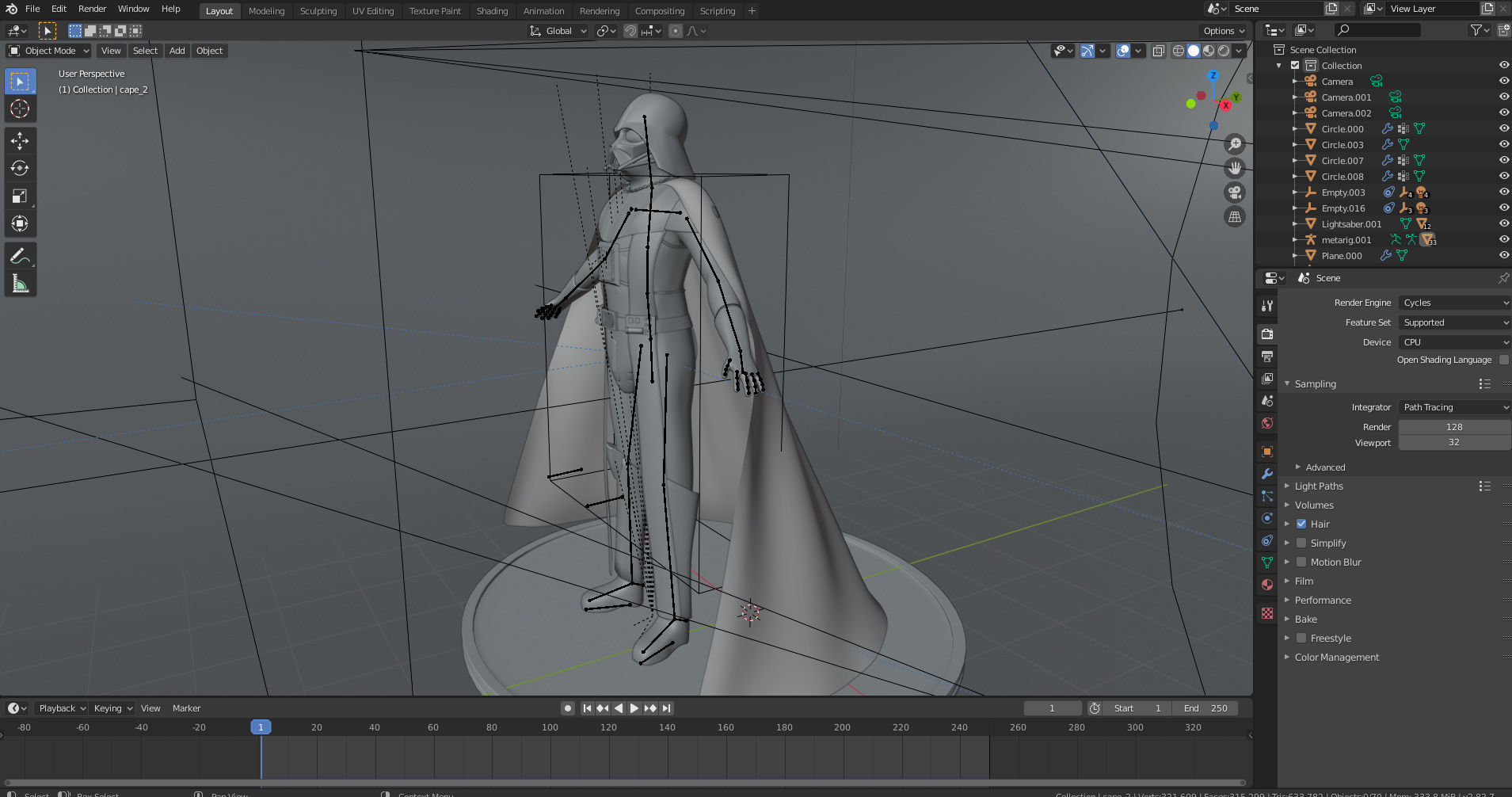
Task: Switch perspective/orthographic grid icon
Action: 1235,216
